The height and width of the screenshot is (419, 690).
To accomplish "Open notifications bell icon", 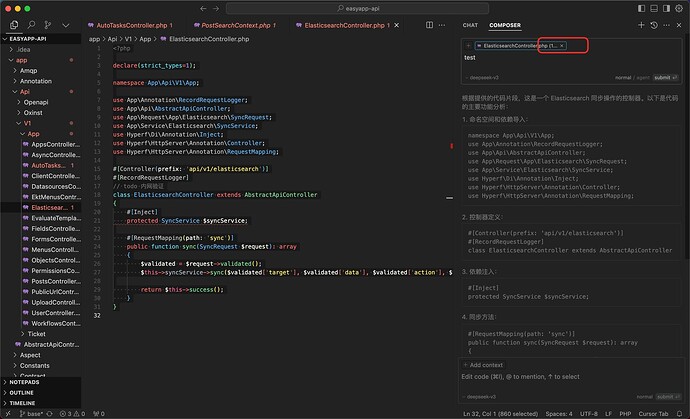I will point(679,414).
